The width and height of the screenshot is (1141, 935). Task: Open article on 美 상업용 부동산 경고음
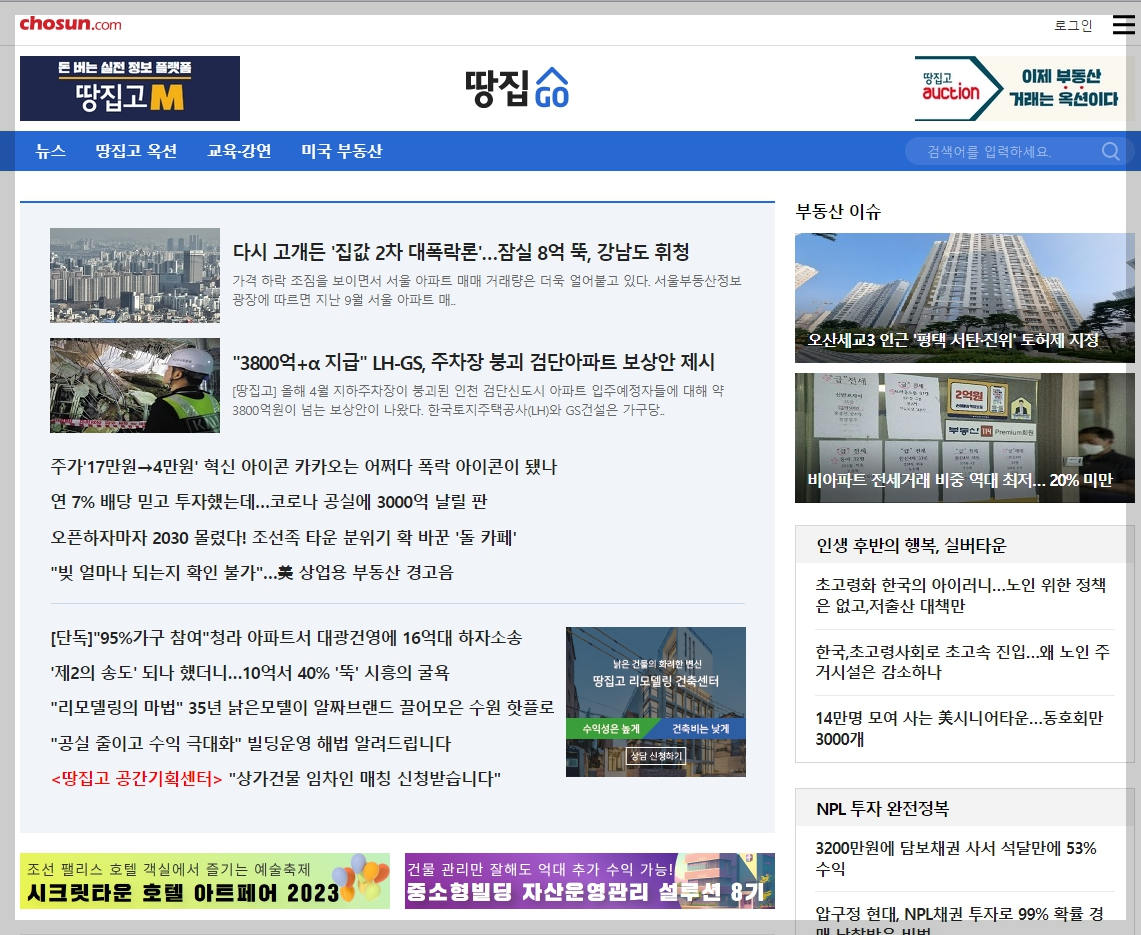point(252,572)
